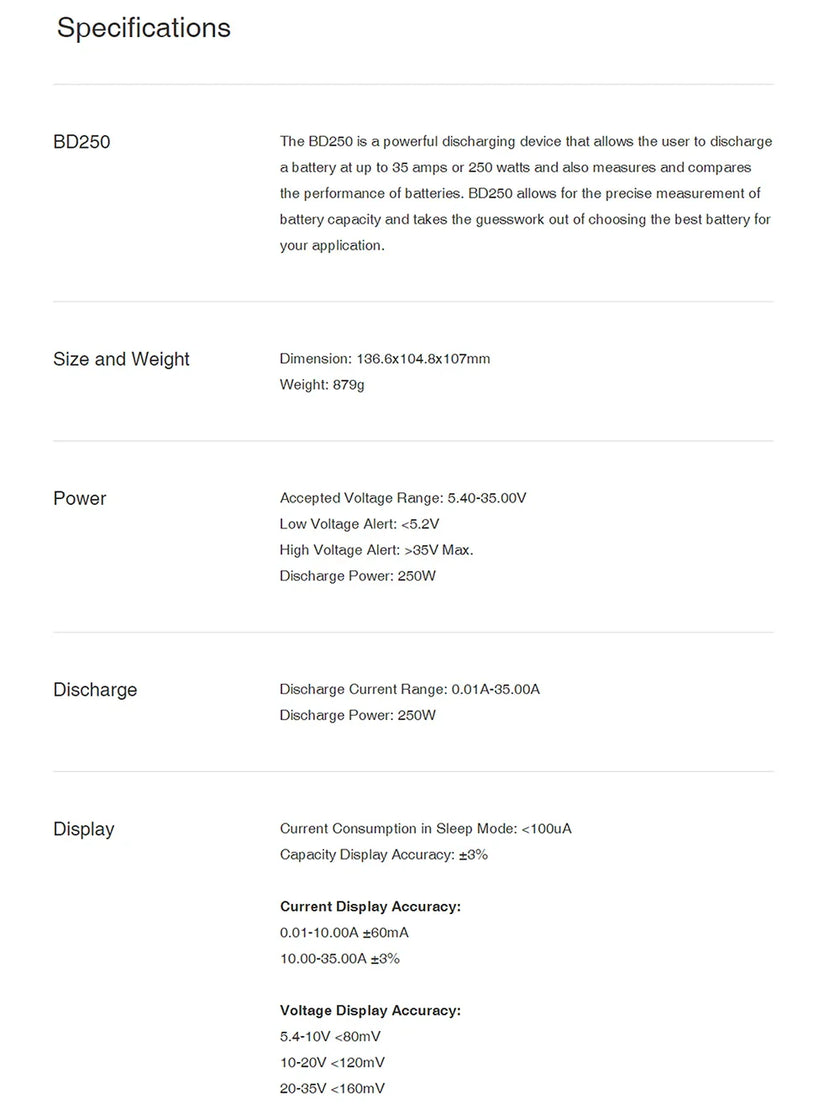Click the Size and Weight section label
This screenshot has width=840, height=1120.
[x=121, y=359]
